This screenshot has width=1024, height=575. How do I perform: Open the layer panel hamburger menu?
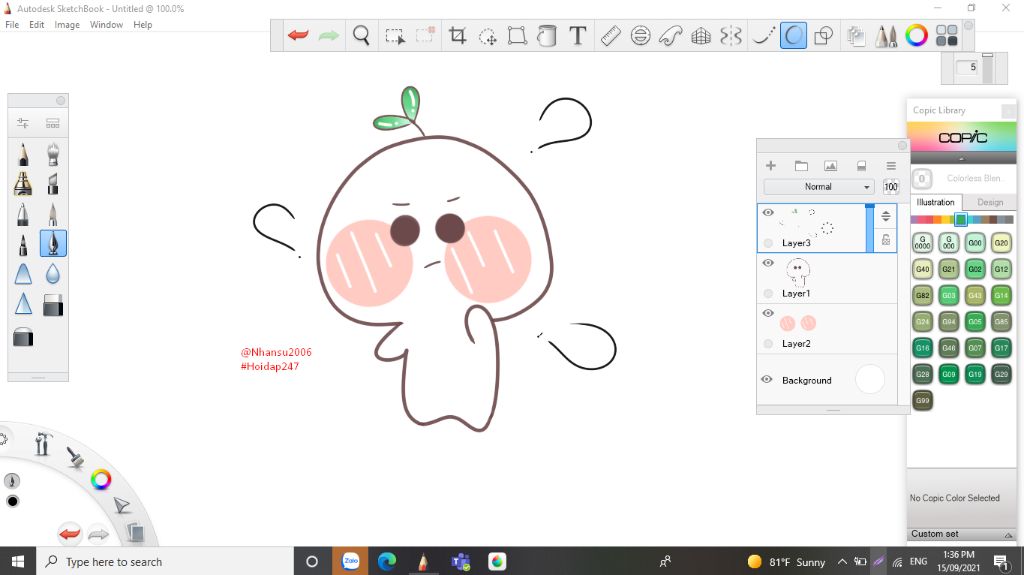pos(891,166)
